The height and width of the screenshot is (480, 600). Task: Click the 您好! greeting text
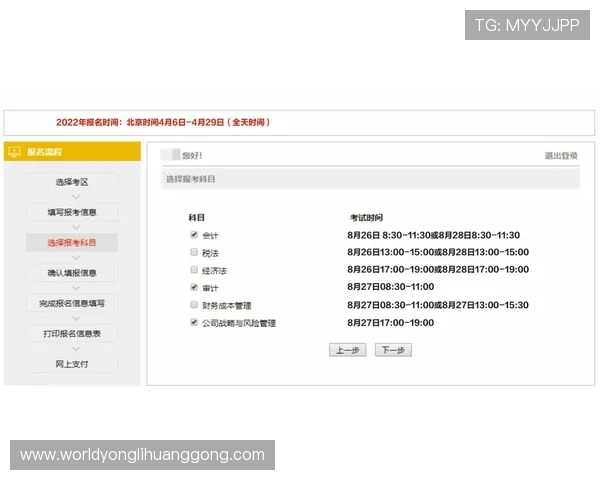(x=192, y=155)
